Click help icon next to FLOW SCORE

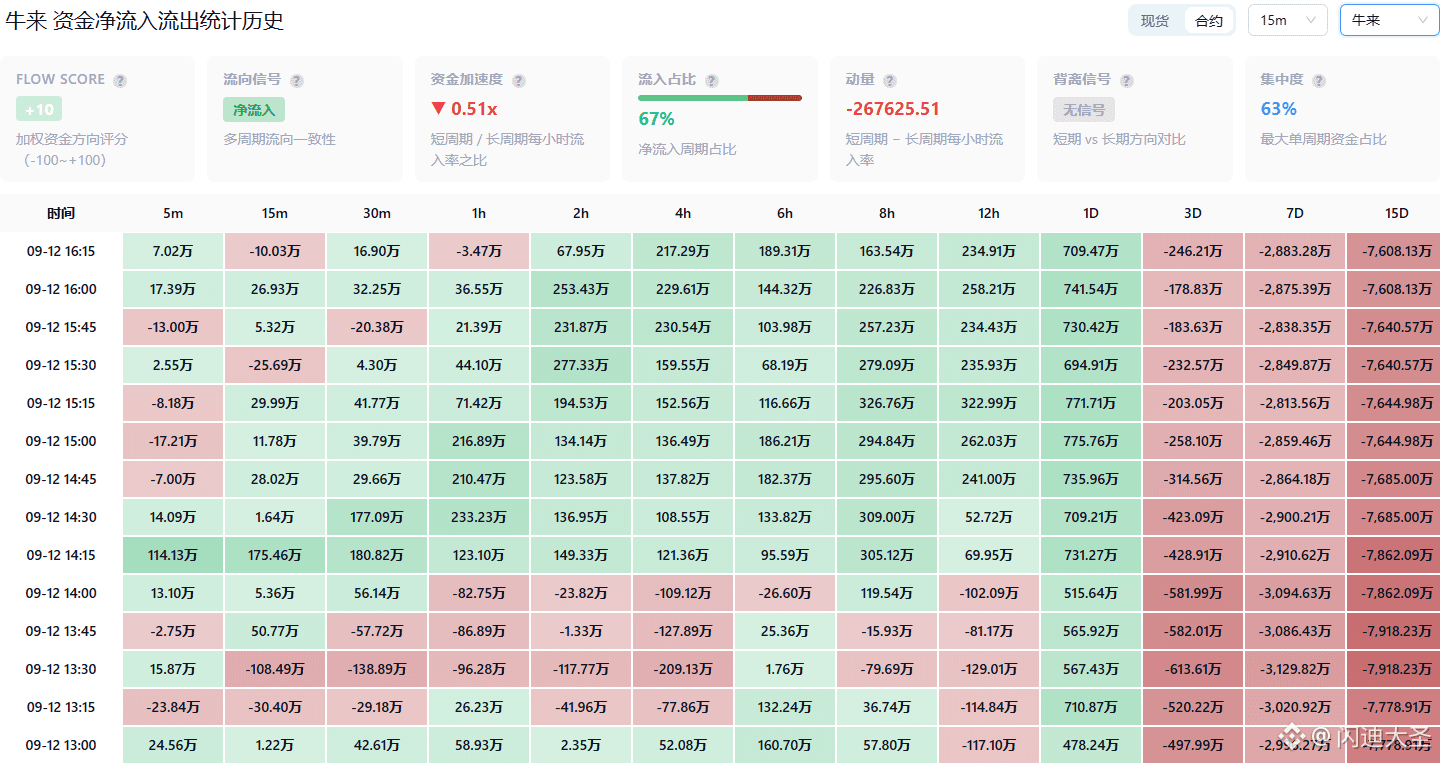(x=120, y=81)
